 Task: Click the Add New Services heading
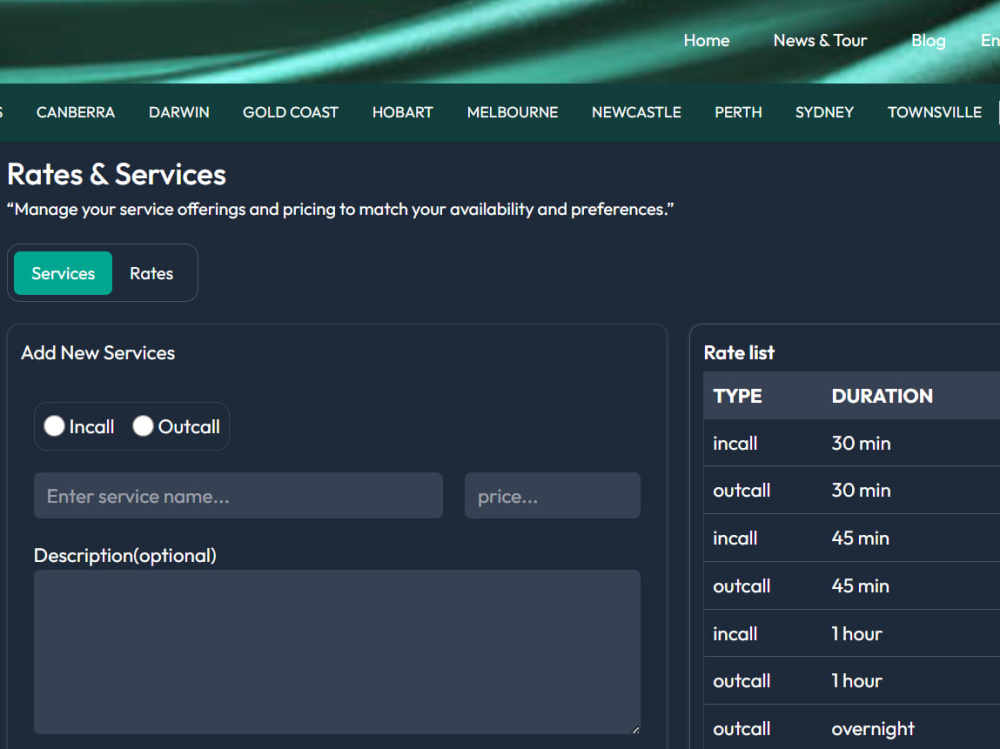coord(98,353)
